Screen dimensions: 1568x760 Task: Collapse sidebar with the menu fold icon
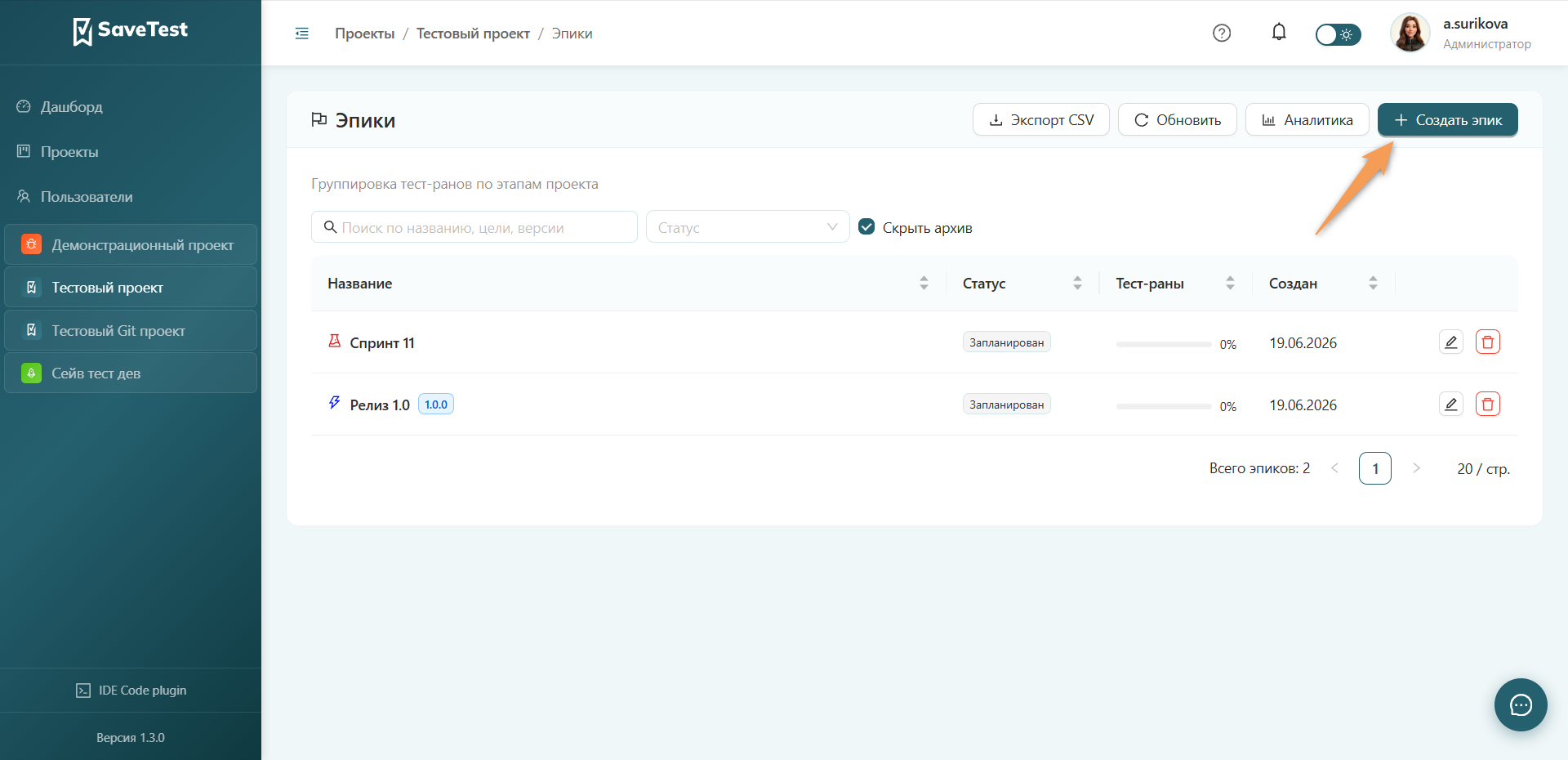[x=301, y=34]
